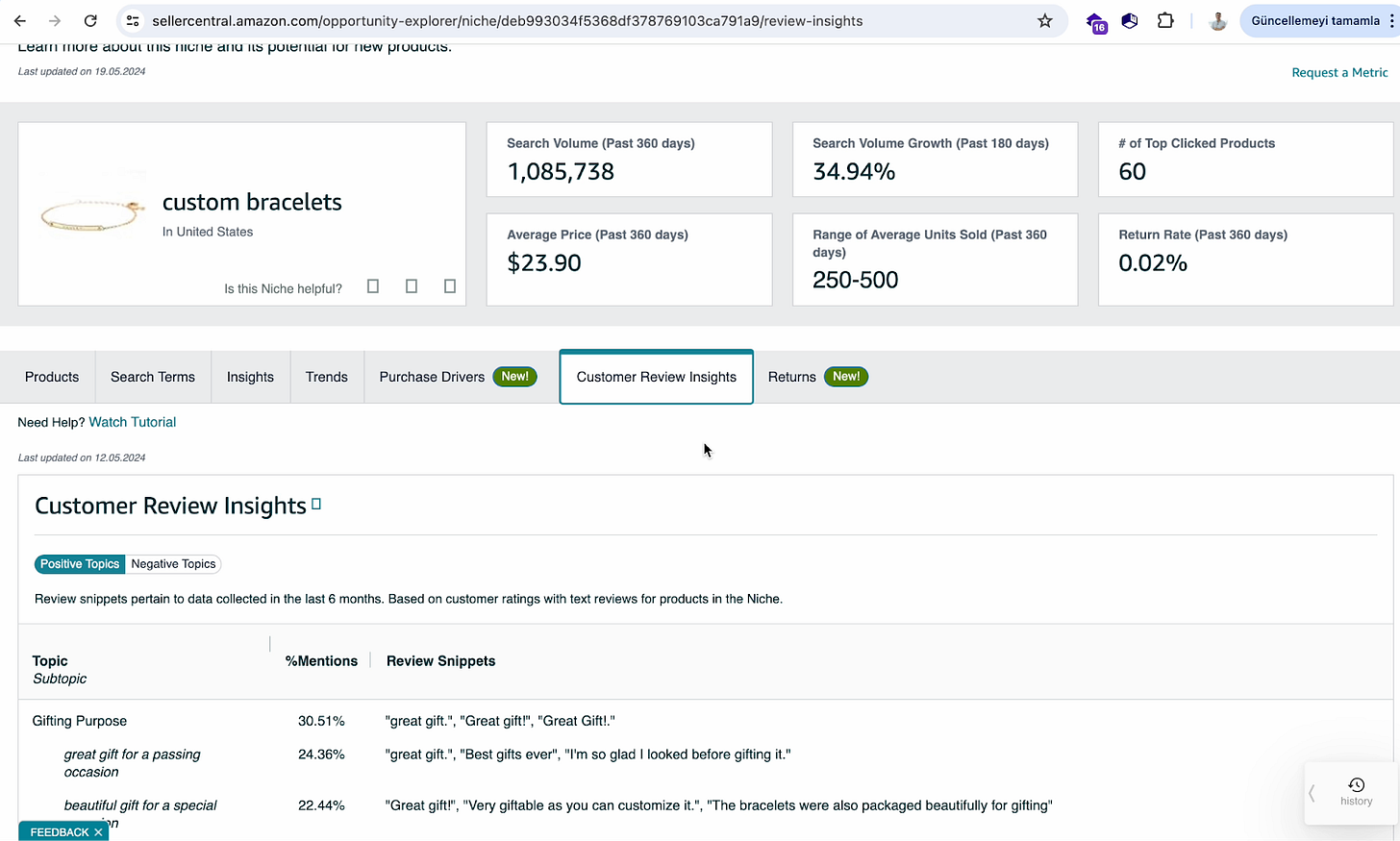Image resolution: width=1400 pixels, height=841 pixels.
Task: Click 'great gift for a passing occasion' subtopic
Action: pos(133,763)
